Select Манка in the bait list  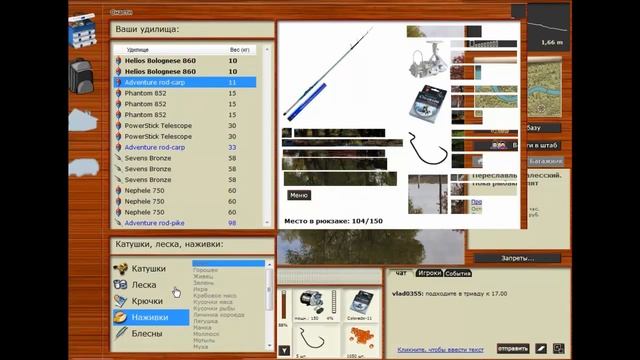coord(202,327)
